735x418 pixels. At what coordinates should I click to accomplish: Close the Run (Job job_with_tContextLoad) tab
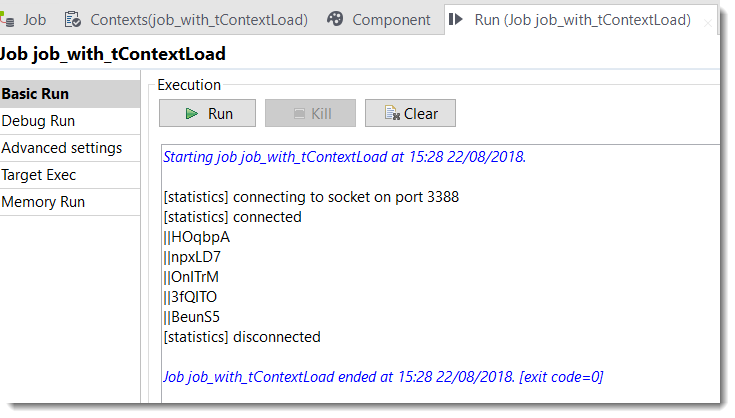click(x=709, y=20)
